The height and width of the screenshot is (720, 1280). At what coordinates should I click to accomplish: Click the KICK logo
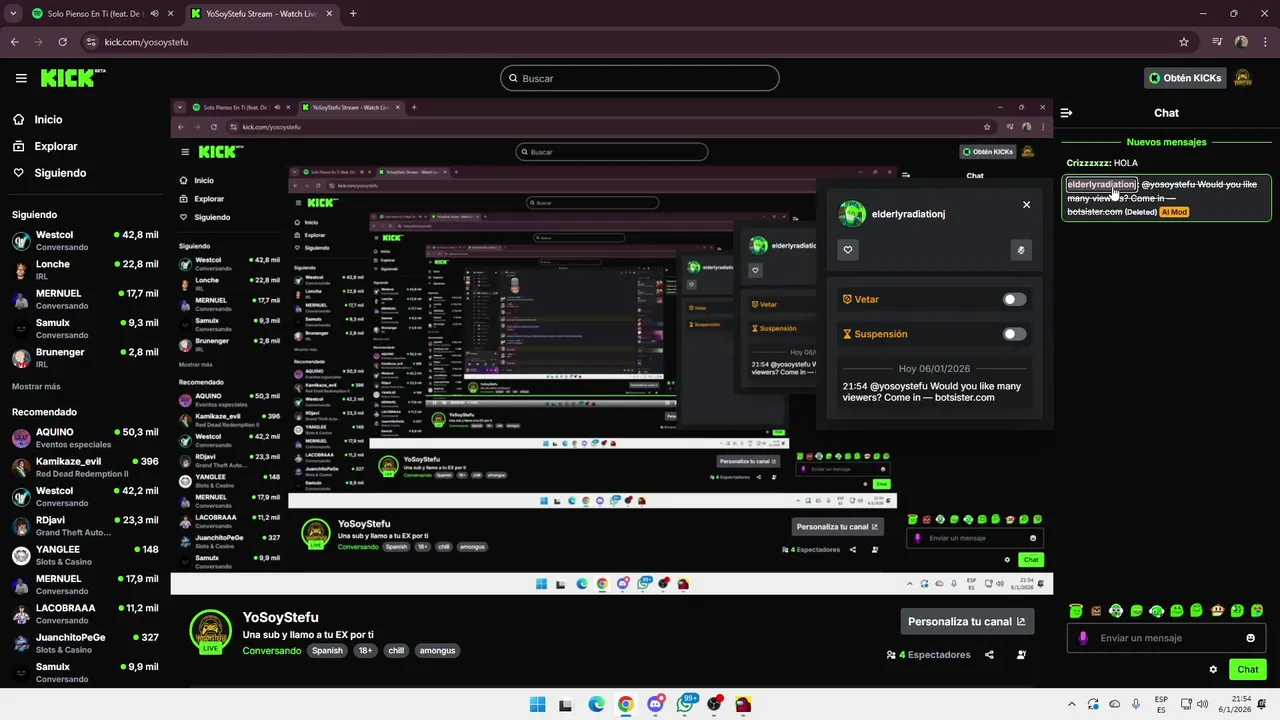71,78
